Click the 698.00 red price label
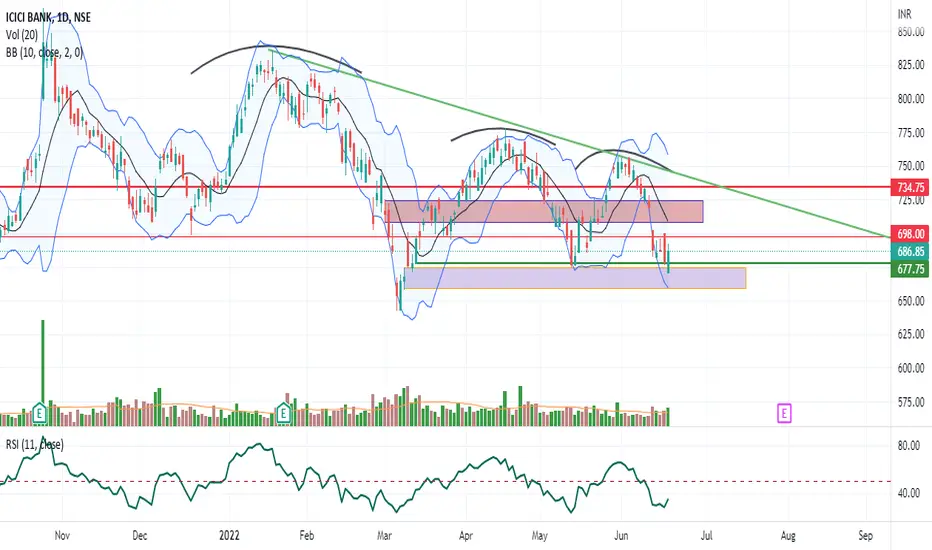This screenshot has height=550, width=932. point(910,234)
